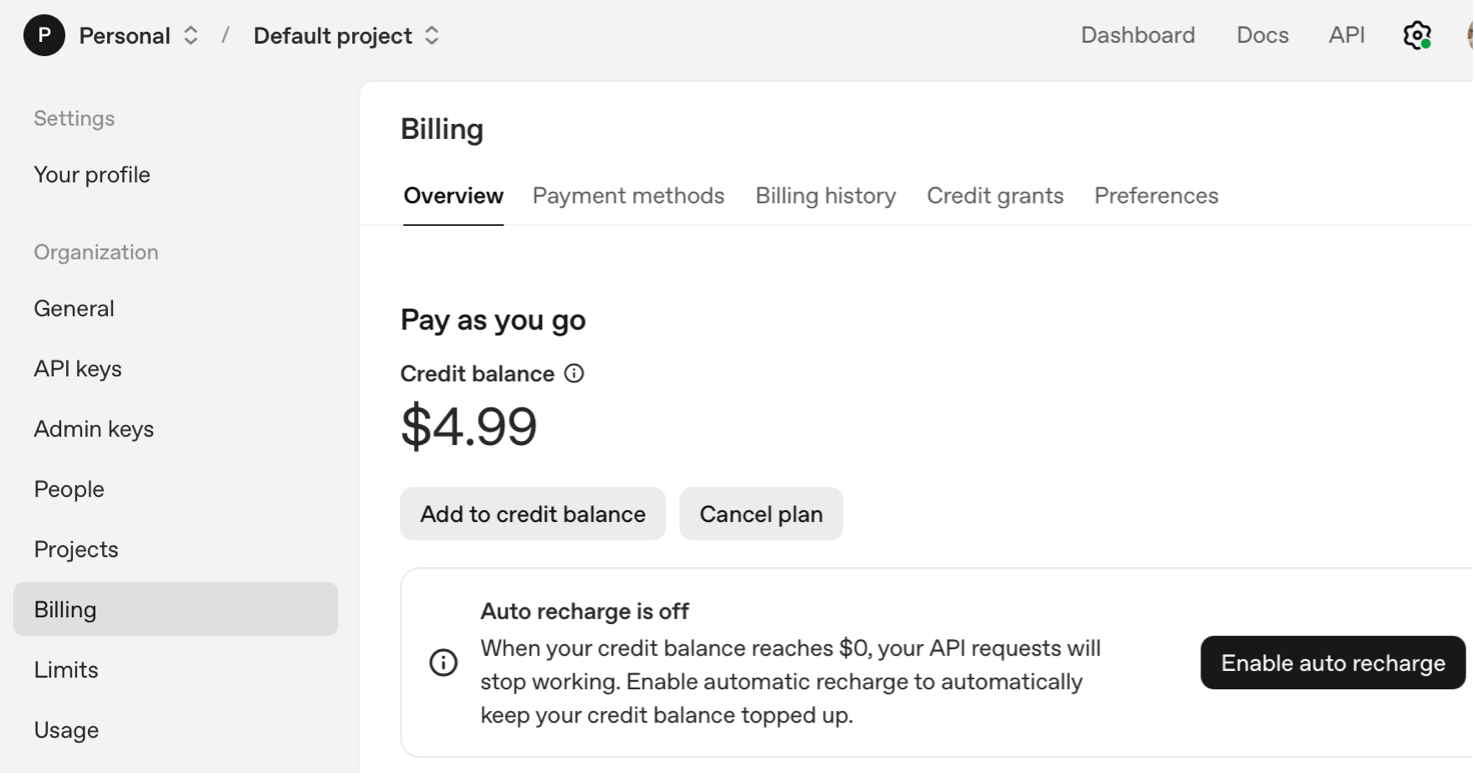
Task: Navigate to Usage in sidebar
Action: (66, 730)
